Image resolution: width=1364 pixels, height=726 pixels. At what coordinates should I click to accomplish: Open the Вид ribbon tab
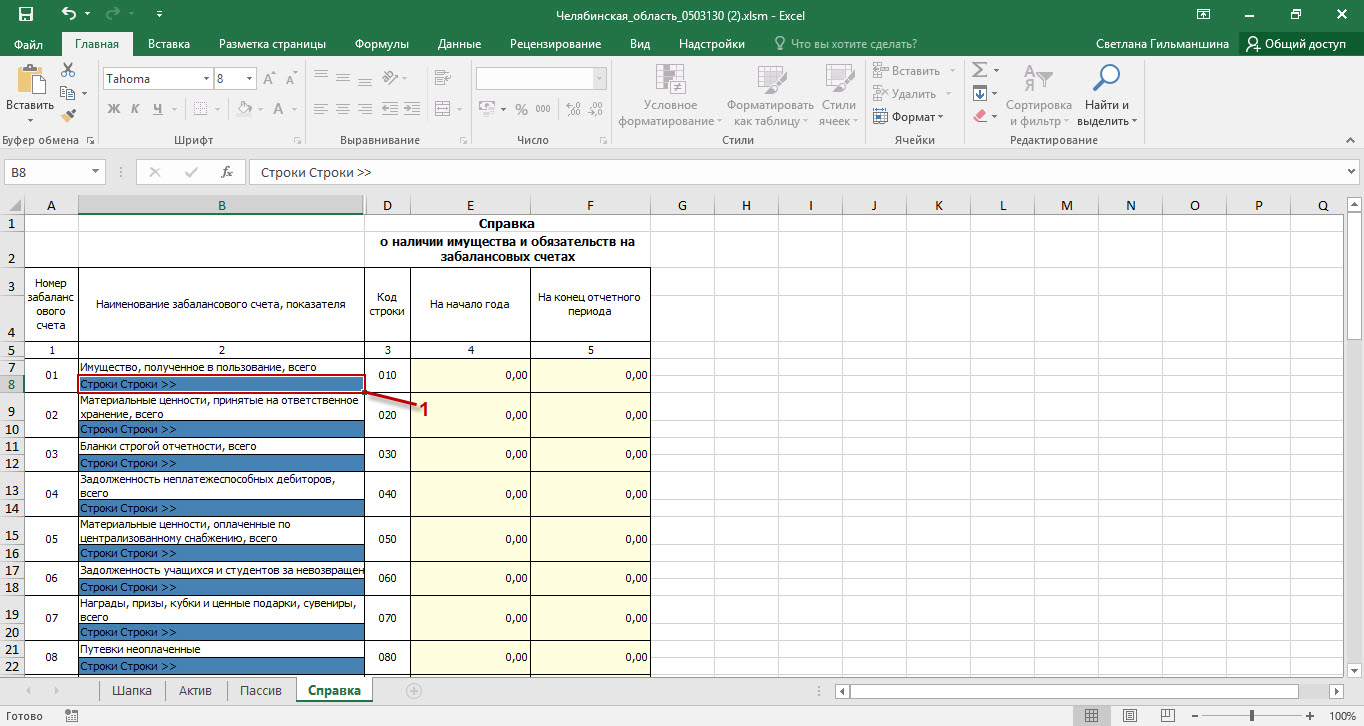click(x=640, y=44)
